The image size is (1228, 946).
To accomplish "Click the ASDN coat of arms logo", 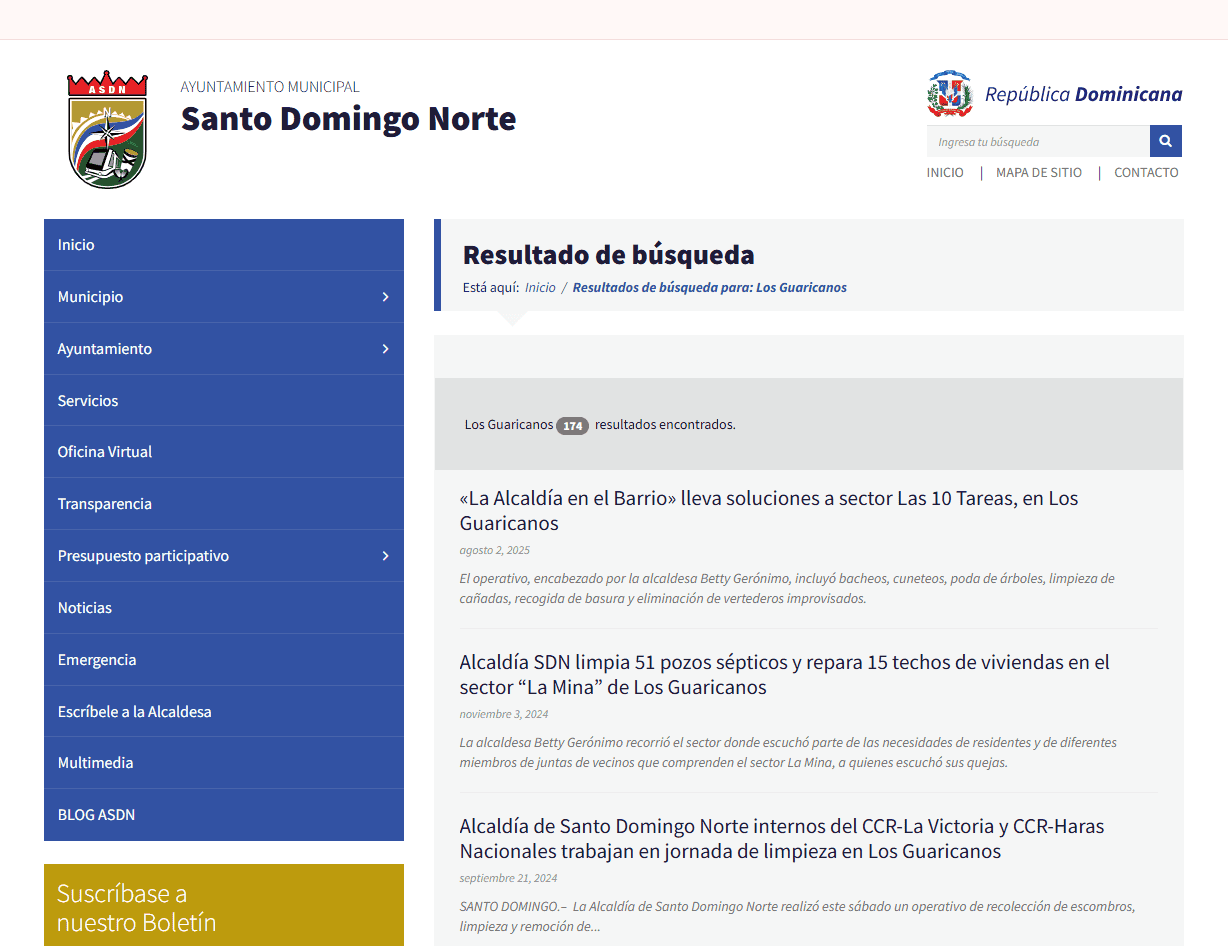I will (107, 127).
